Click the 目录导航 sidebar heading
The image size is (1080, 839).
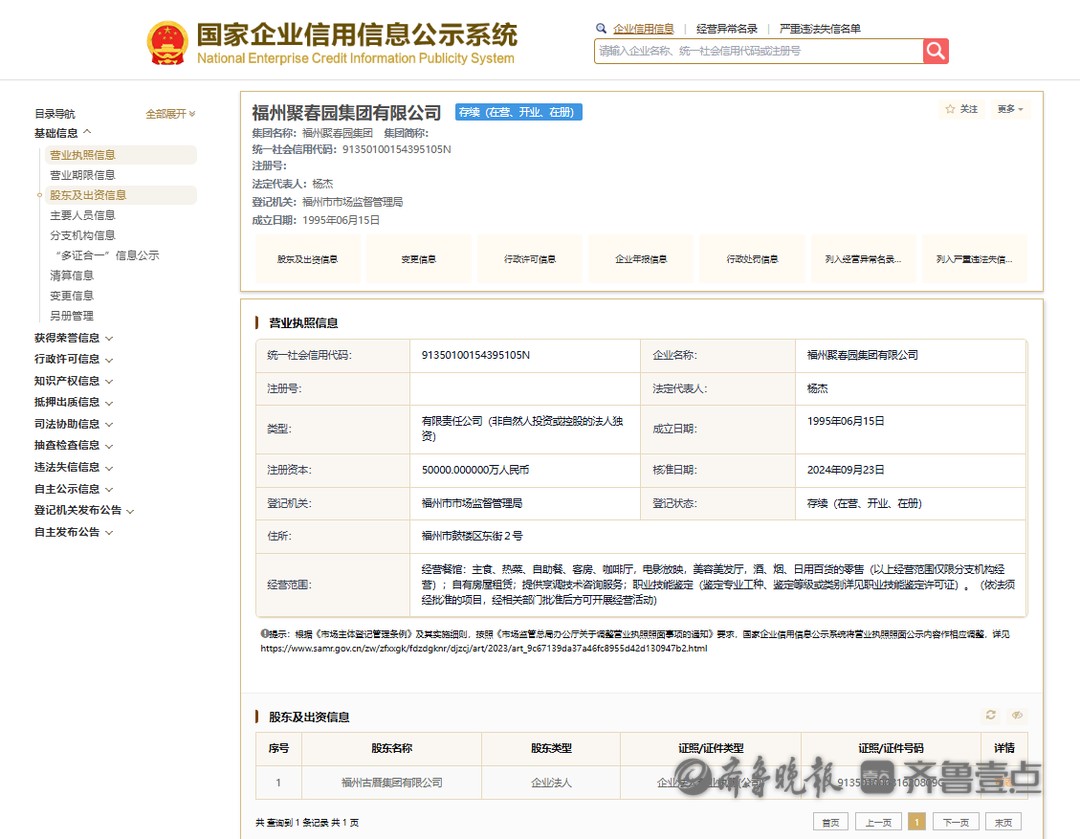[54, 114]
